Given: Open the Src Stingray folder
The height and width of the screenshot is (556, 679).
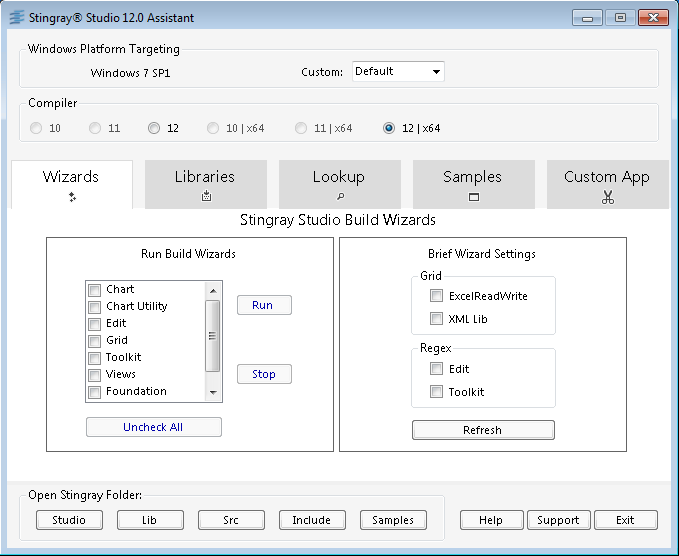Looking at the screenshot, I should click(x=231, y=520).
